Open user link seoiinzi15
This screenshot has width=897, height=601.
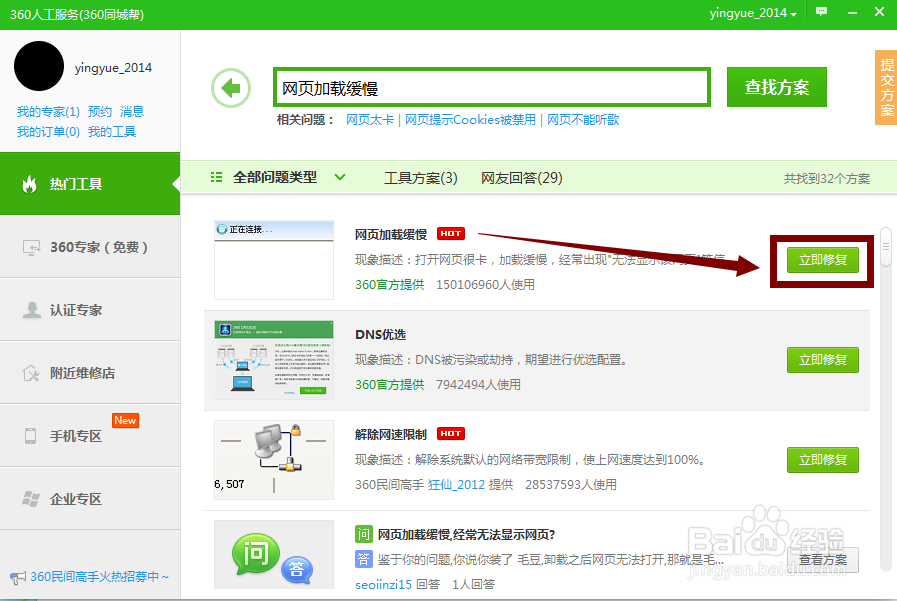pos(383,584)
